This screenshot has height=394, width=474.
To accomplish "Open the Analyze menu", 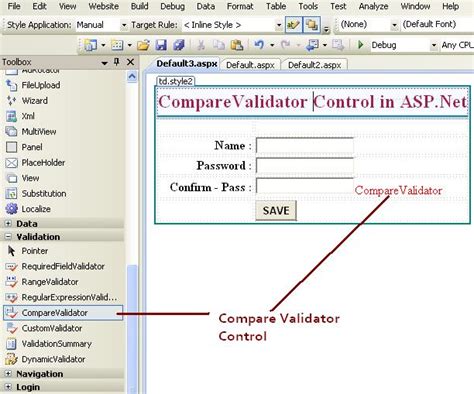I will pyautogui.click(x=373, y=6).
